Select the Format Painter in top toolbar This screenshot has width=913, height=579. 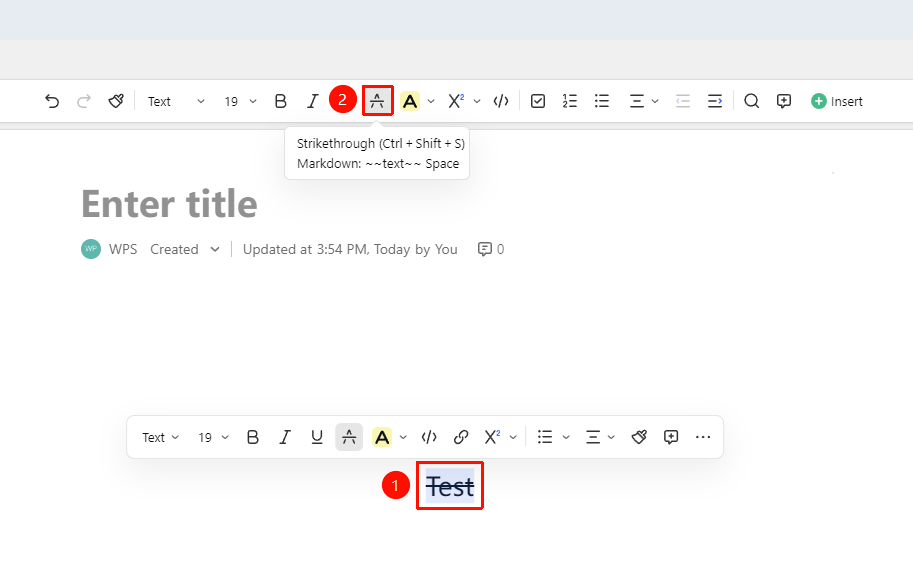pos(116,101)
